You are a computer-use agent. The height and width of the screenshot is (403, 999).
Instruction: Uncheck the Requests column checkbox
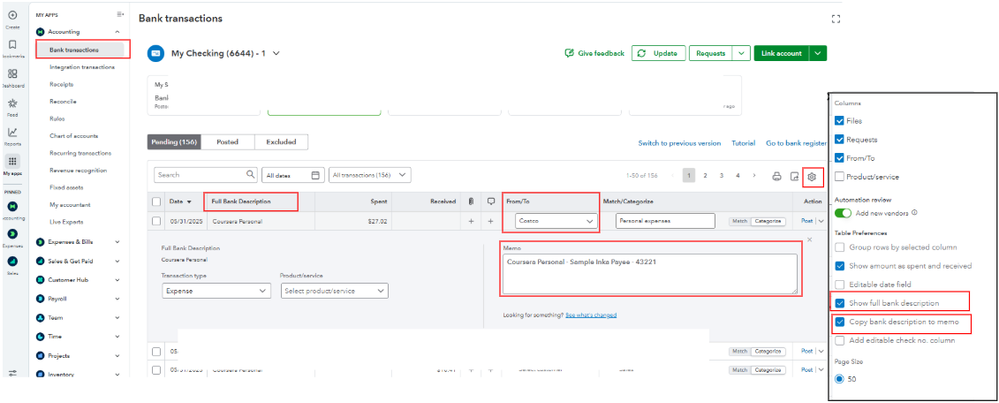click(839, 139)
